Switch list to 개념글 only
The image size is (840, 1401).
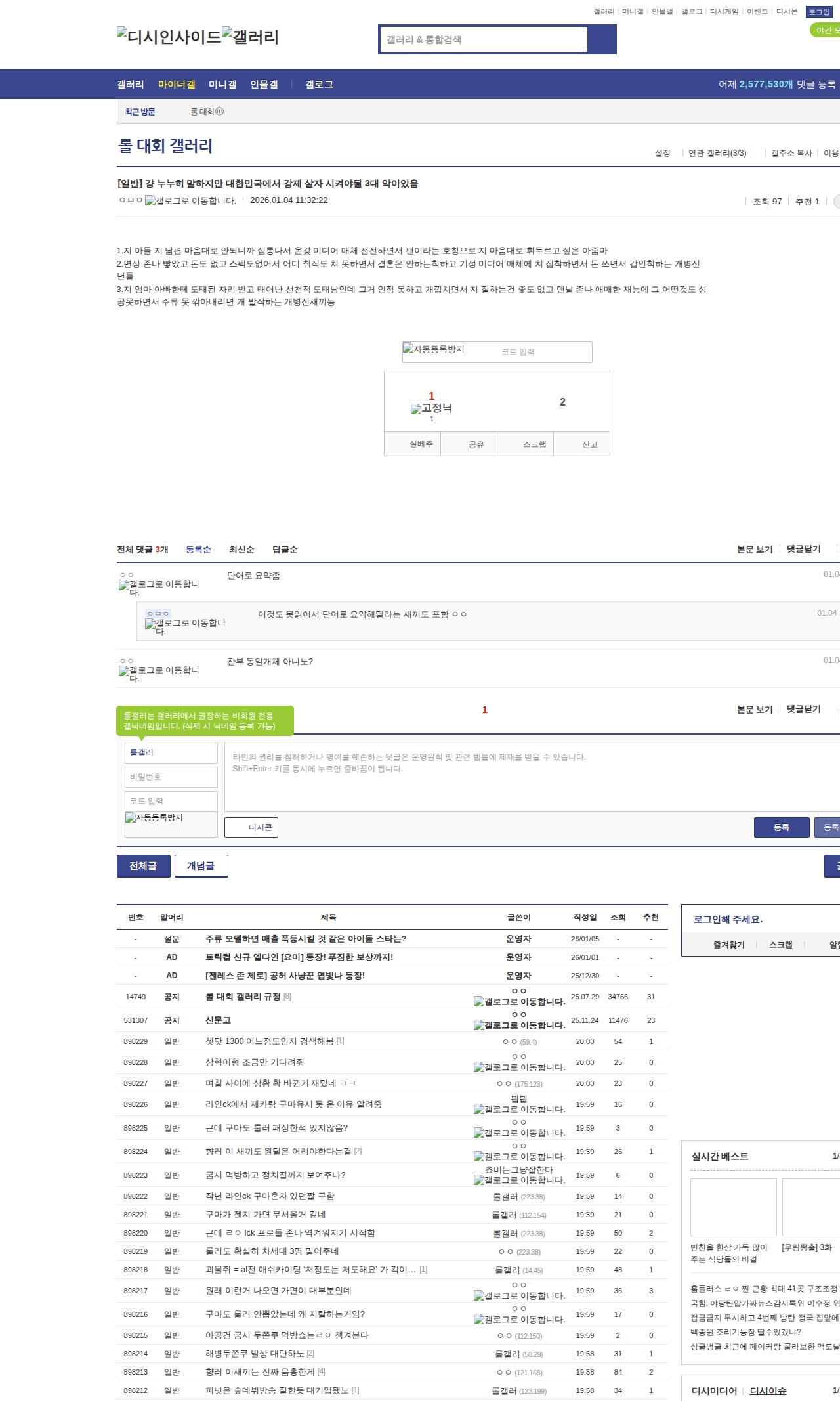pos(201,866)
